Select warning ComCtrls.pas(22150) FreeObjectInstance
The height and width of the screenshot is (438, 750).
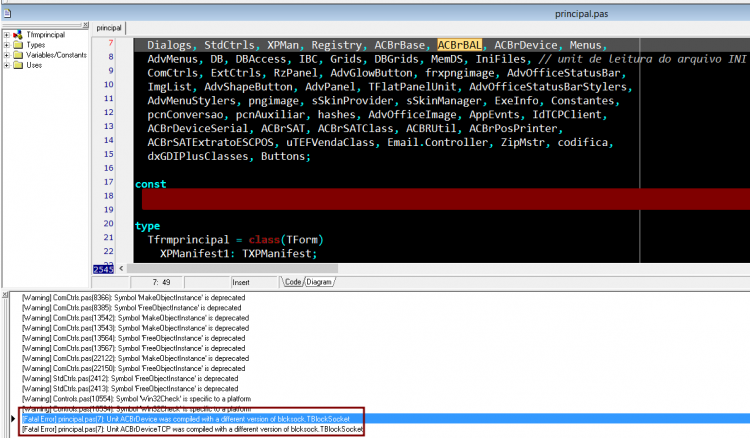tap(133, 368)
